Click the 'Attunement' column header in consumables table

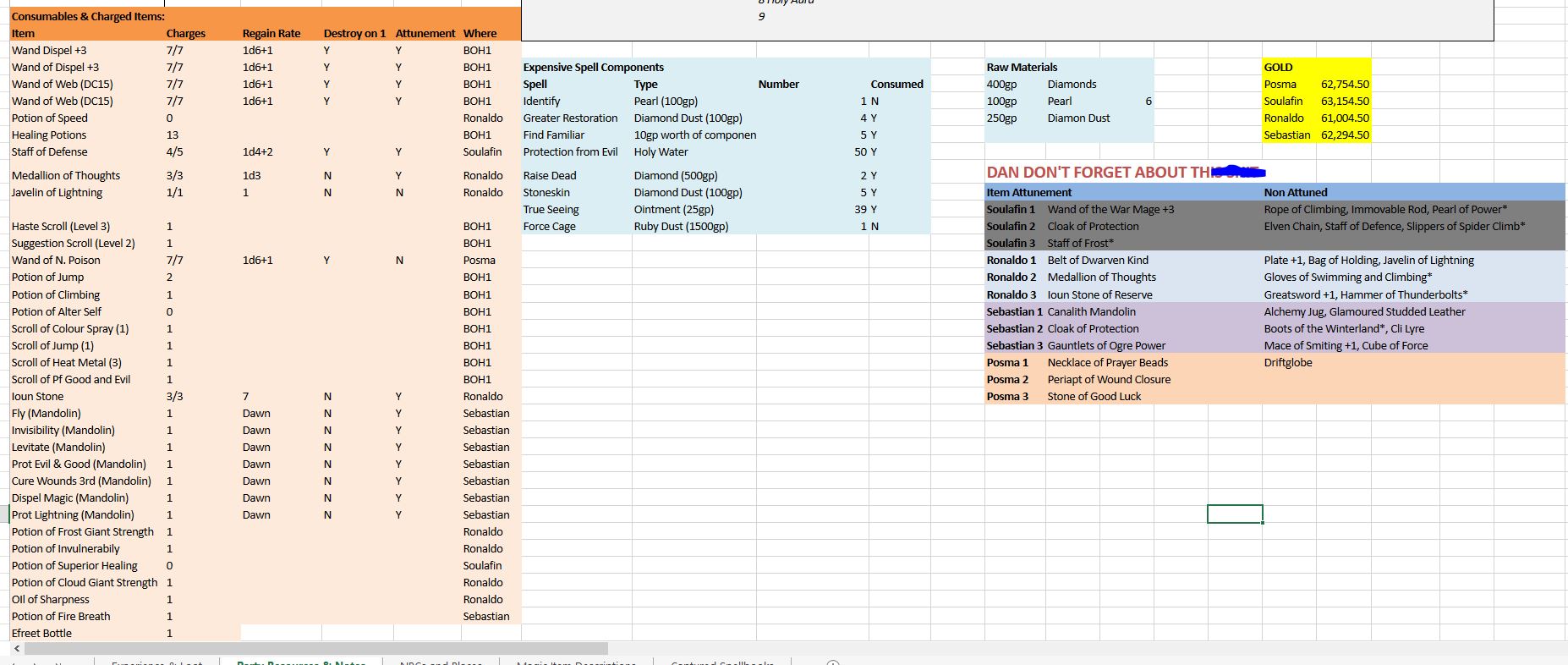[x=425, y=33]
